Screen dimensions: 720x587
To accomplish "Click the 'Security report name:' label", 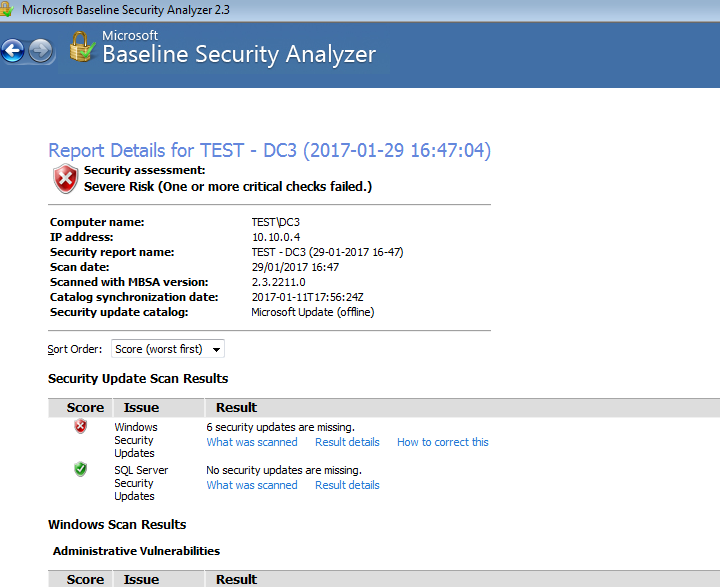I will pyautogui.click(x=112, y=252).
